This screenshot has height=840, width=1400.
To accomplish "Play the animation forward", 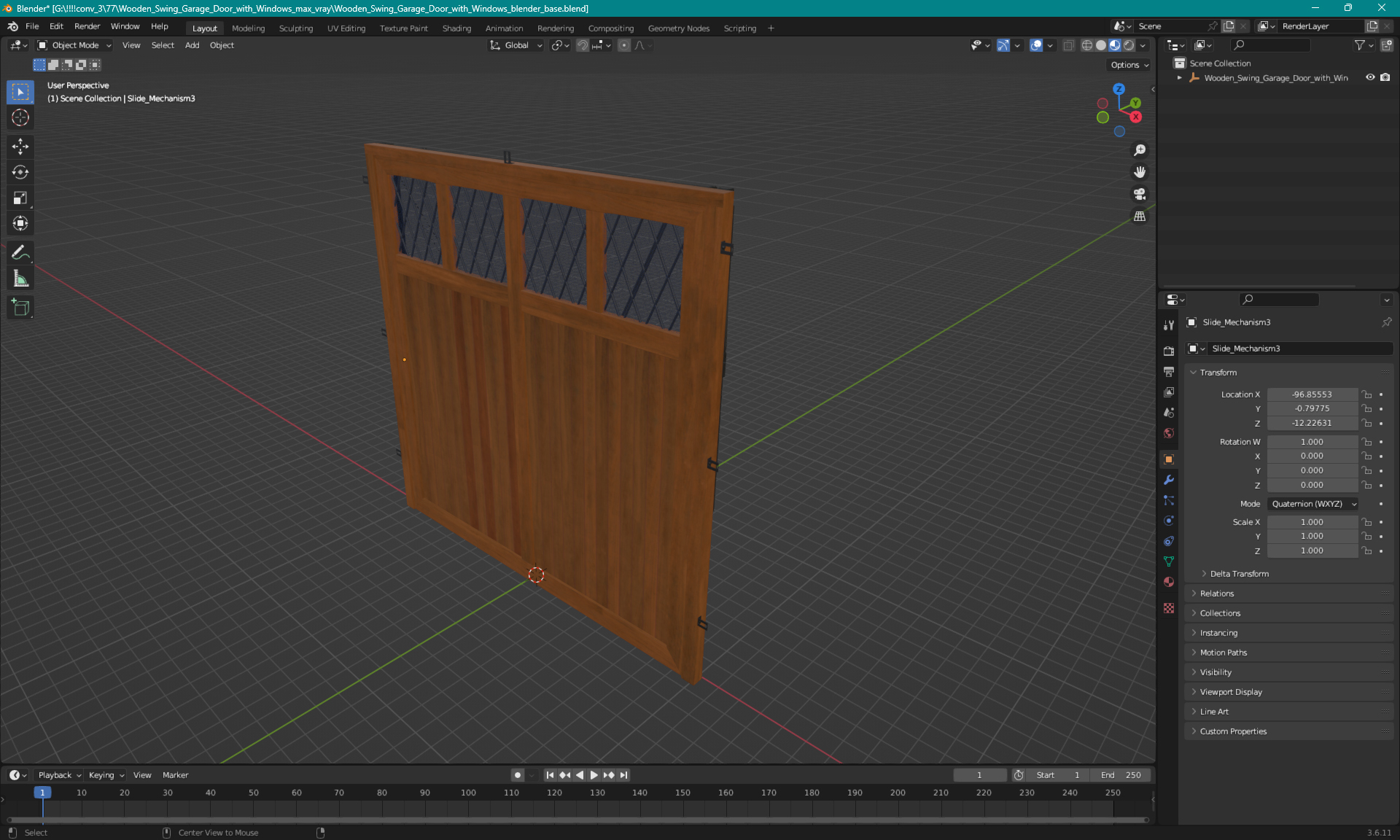I will tap(594, 775).
